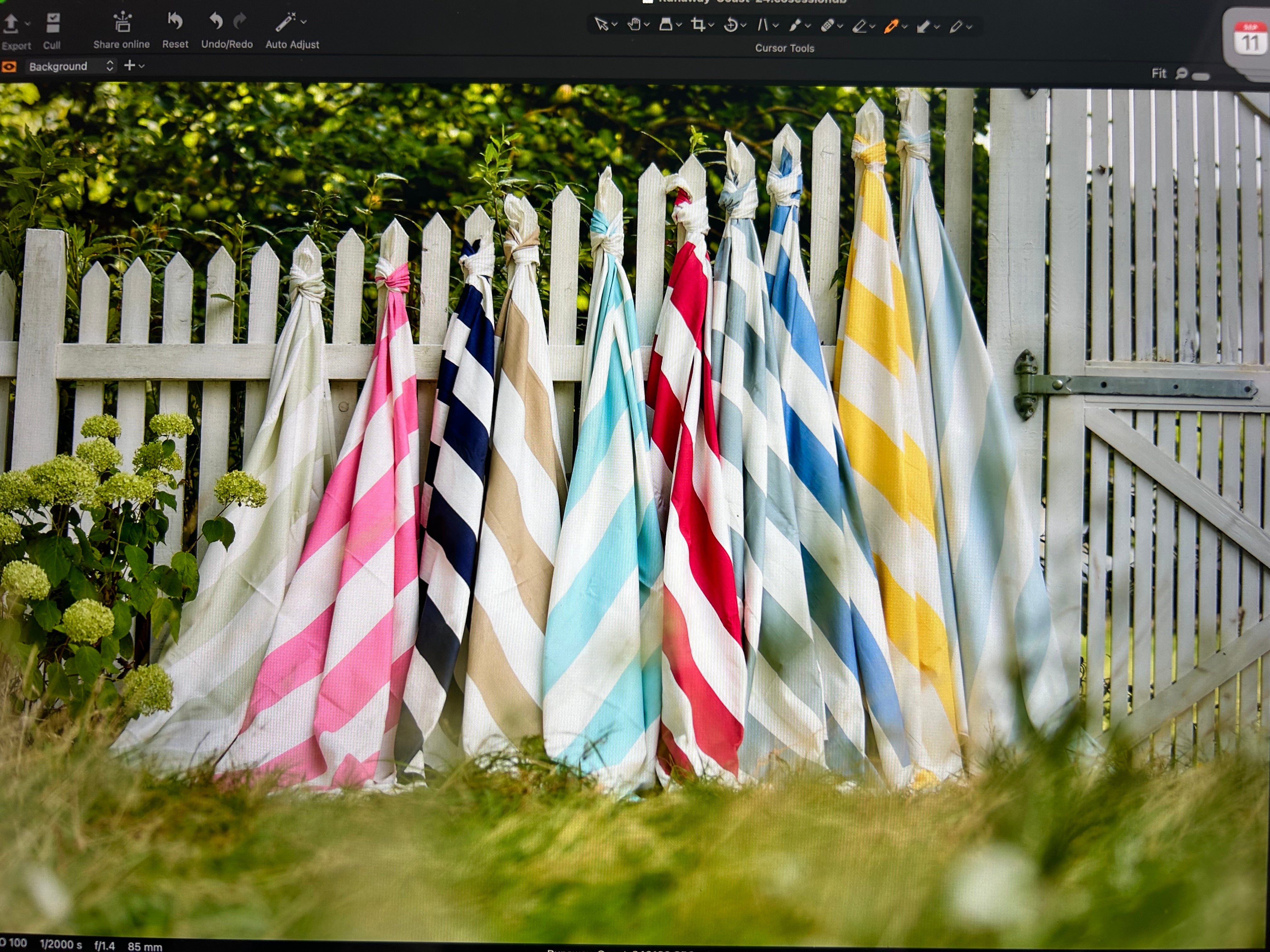The height and width of the screenshot is (952, 1270).
Task: Expand the Export options arrow
Action: (x=27, y=24)
